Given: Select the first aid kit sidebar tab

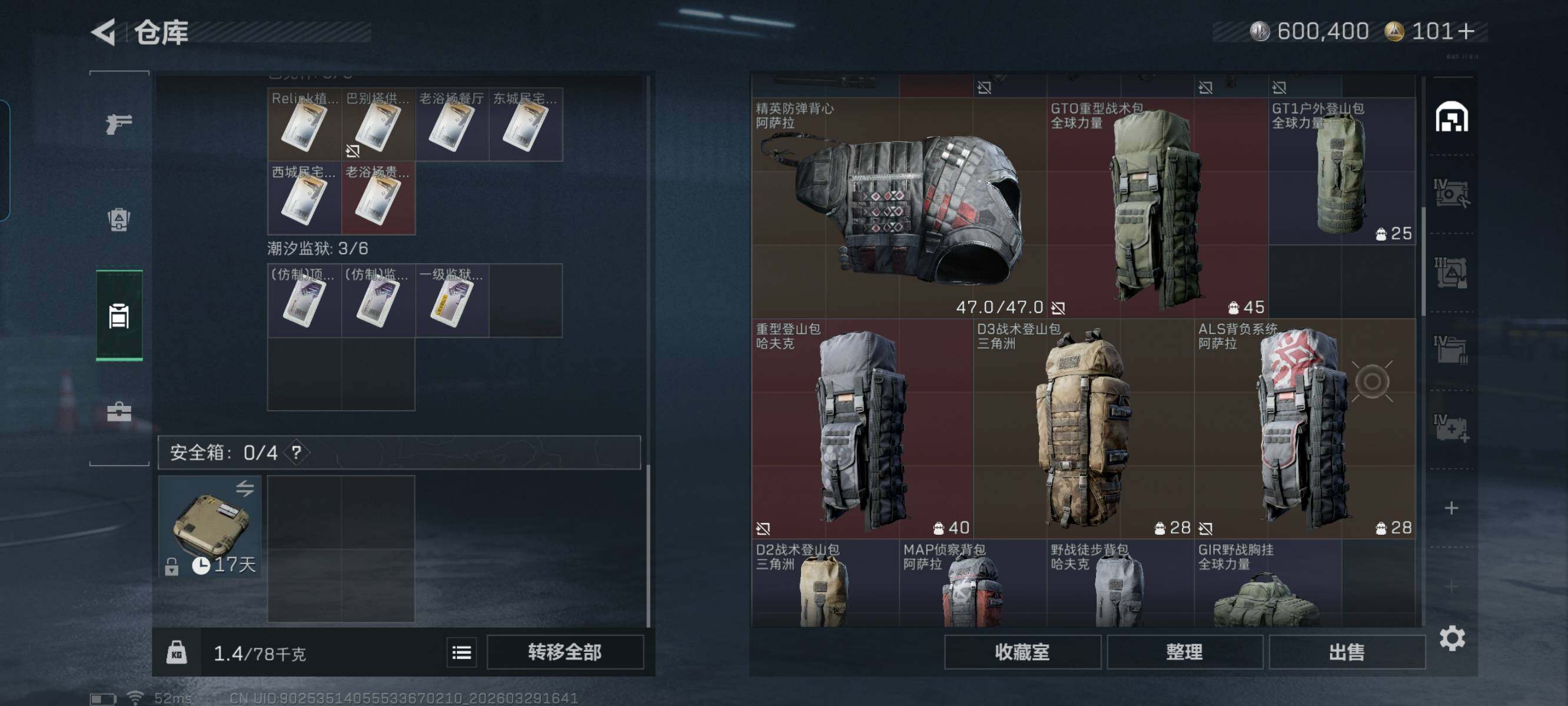Looking at the screenshot, I should coord(119,412).
